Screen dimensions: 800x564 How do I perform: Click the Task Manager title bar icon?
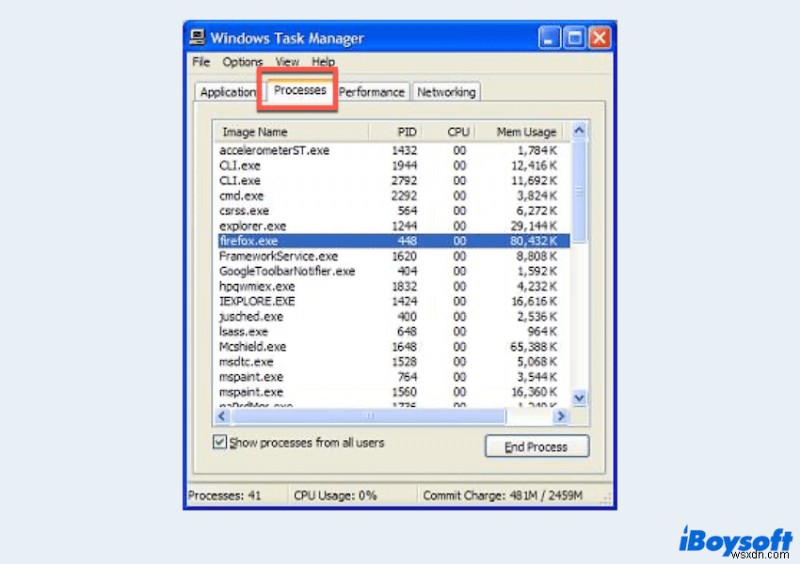197,37
